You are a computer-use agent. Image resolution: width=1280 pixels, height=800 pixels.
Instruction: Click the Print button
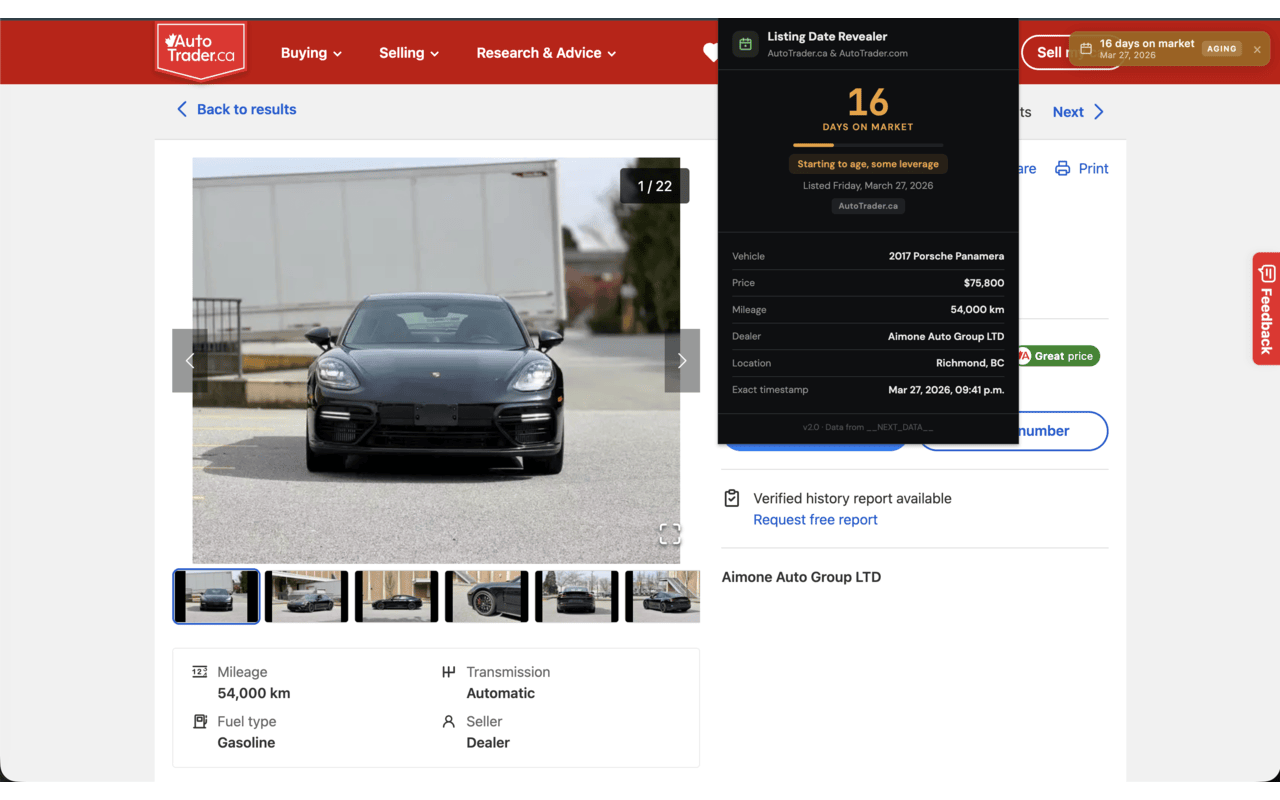(1082, 168)
